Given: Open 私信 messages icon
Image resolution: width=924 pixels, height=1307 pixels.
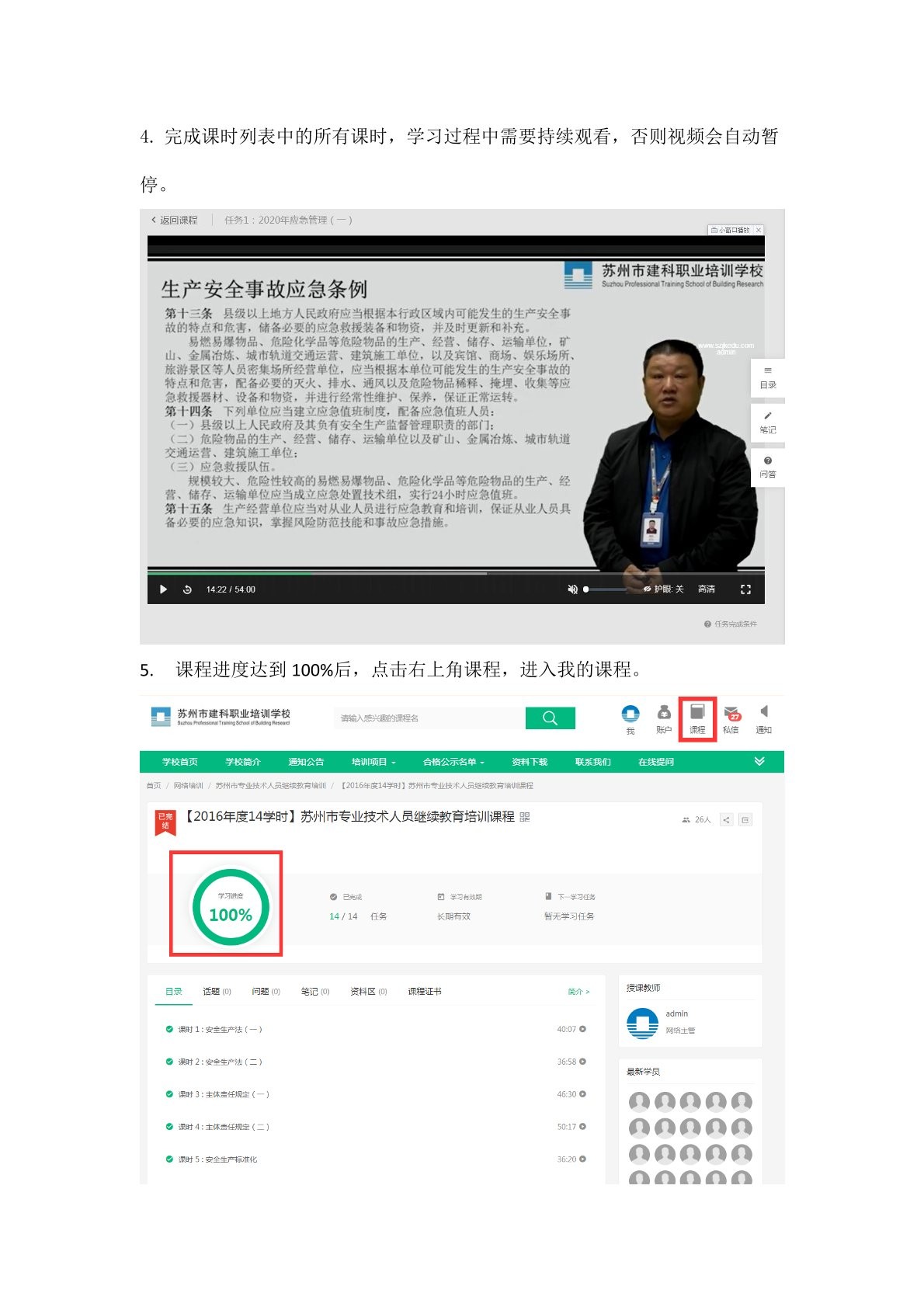Looking at the screenshot, I should click(731, 719).
